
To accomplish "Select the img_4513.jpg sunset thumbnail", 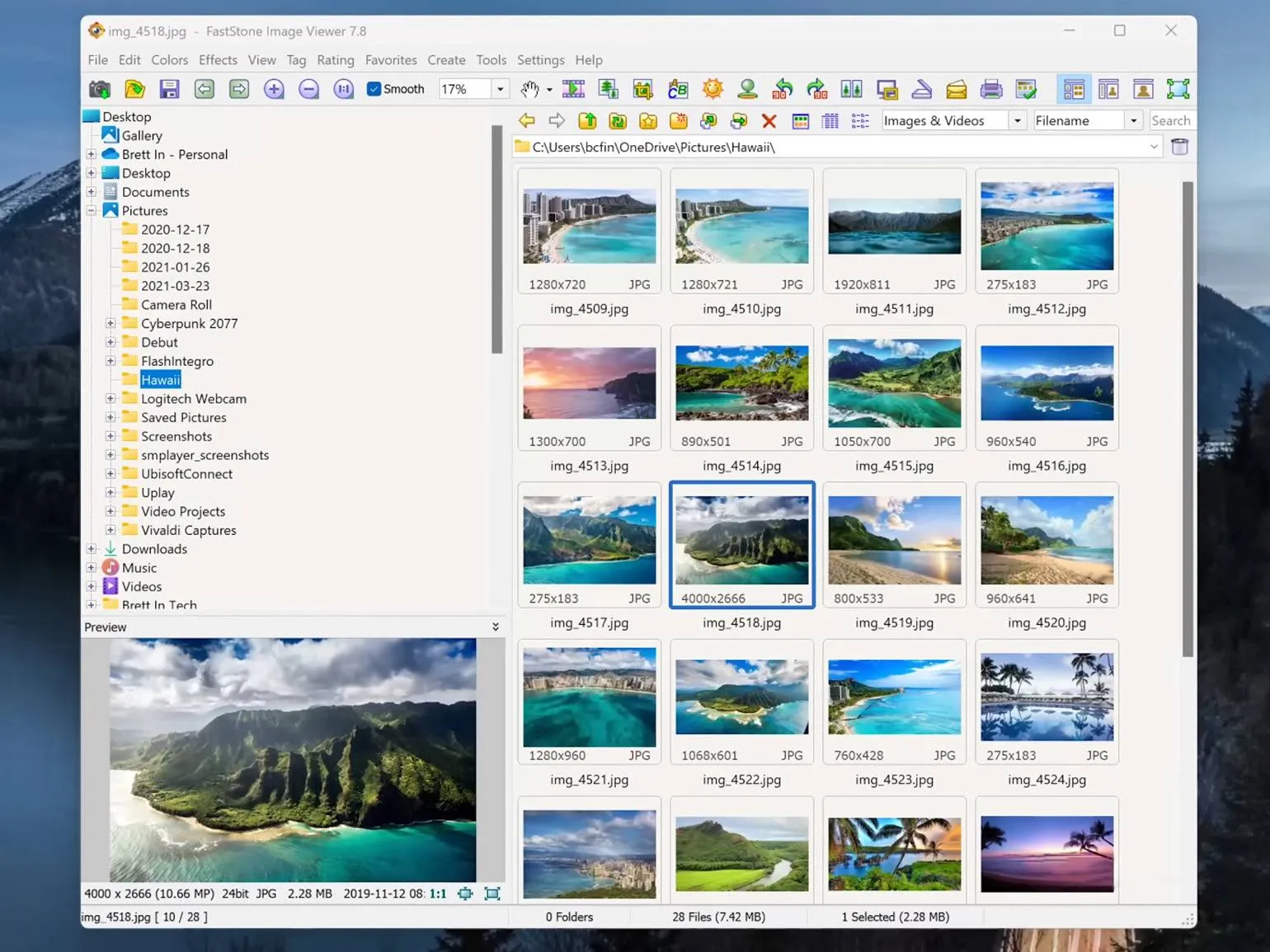I will click(x=589, y=383).
